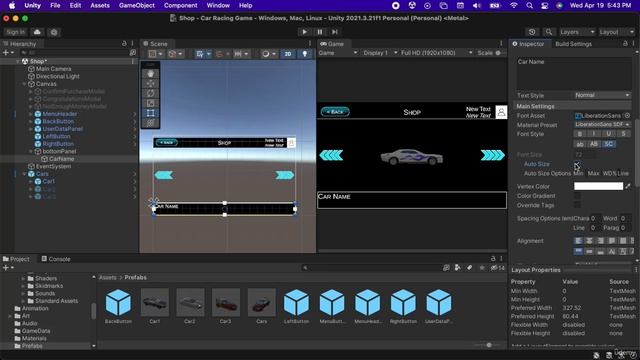Click the Vertex Color swatch
The height and width of the screenshot is (360, 640).
point(598,186)
